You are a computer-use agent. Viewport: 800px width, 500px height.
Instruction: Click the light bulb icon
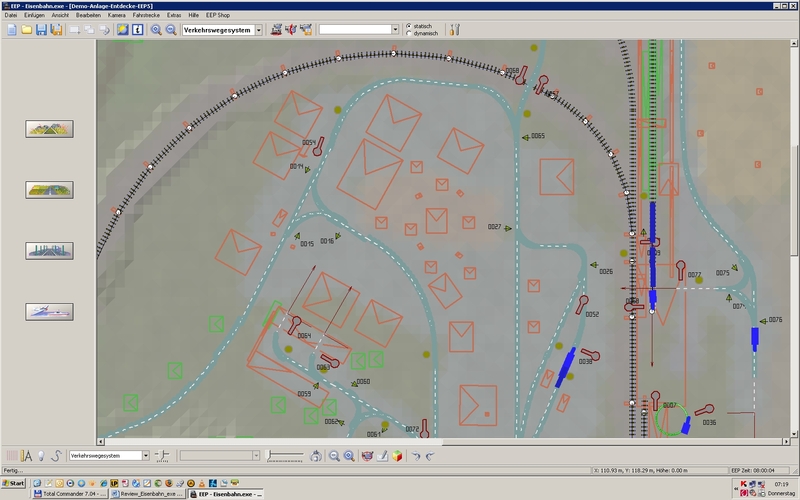tap(41, 456)
